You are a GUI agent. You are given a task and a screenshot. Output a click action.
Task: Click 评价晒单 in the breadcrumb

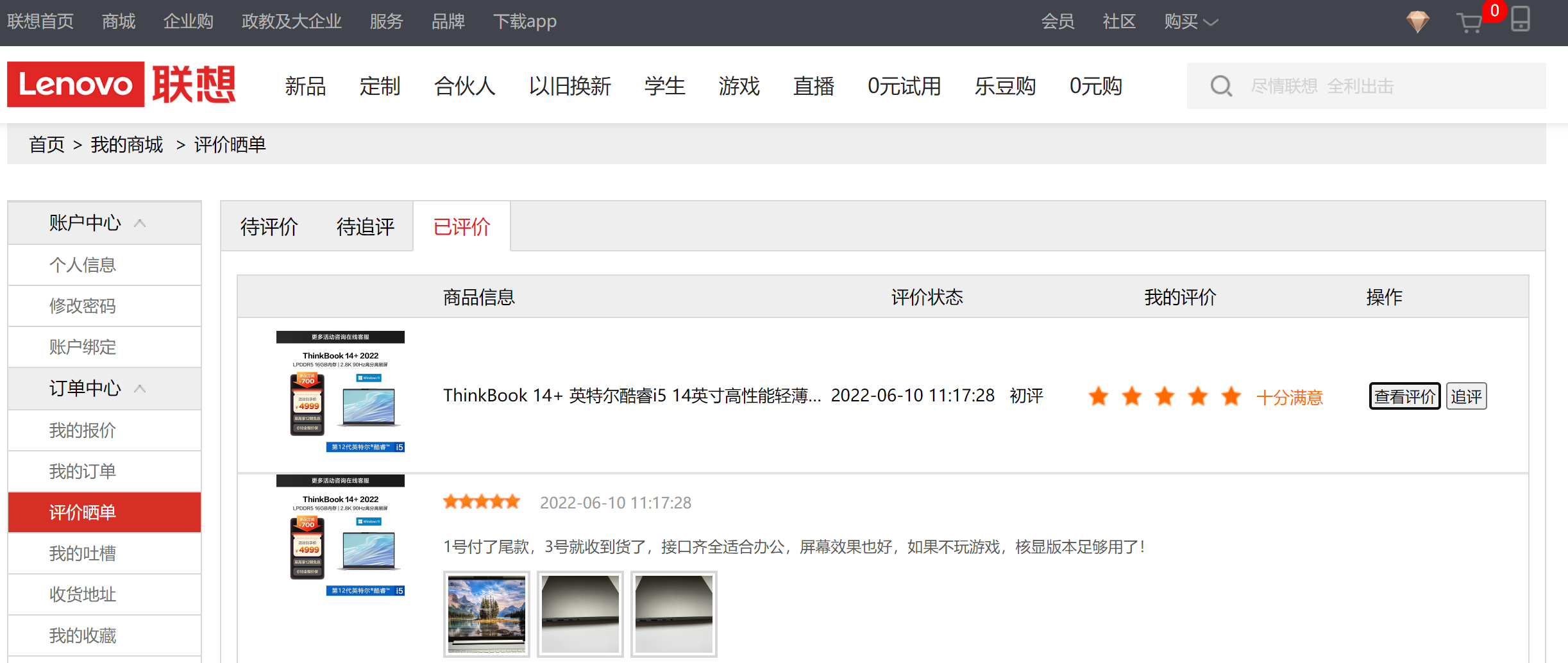point(230,145)
